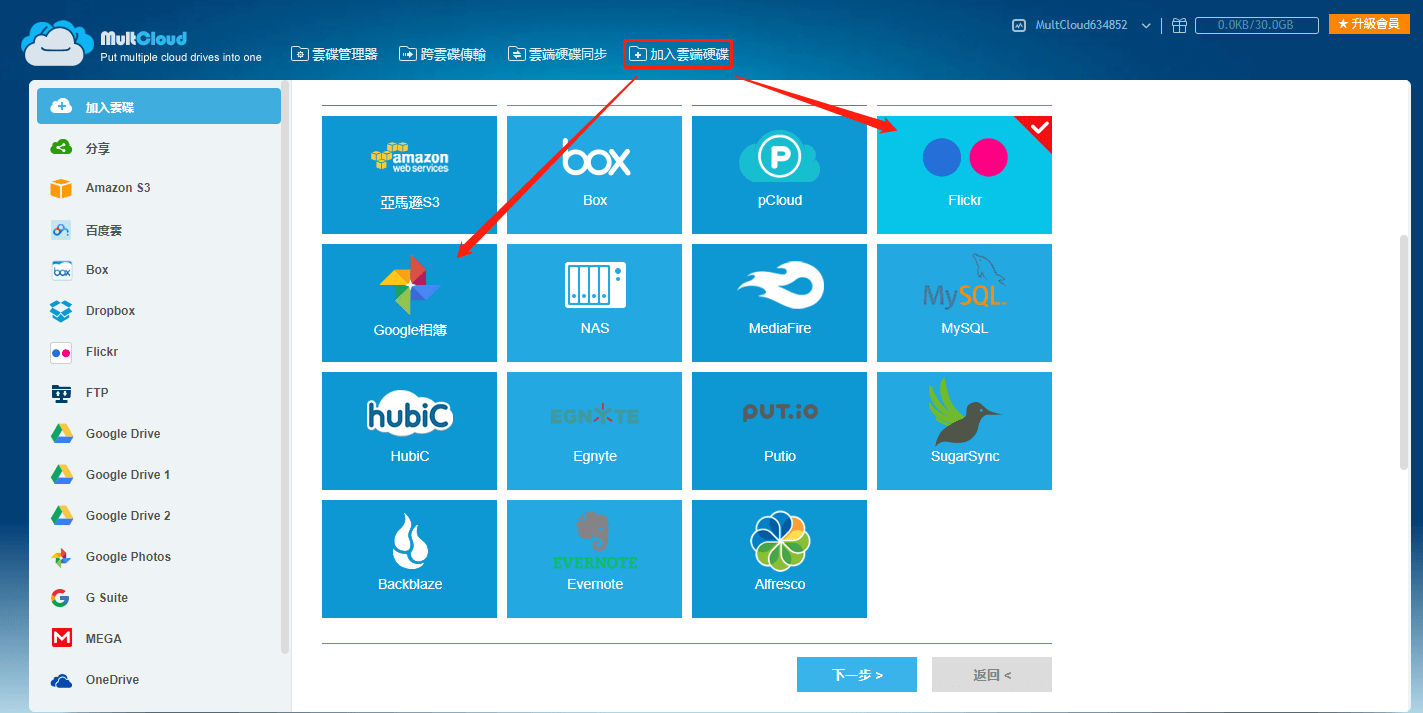The width and height of the screenshot is (1423, 713).
Task: Select the MediaFire tile
Action: 779,303
